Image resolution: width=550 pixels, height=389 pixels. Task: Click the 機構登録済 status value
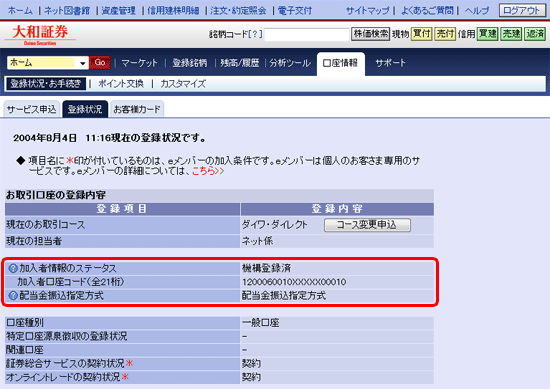coord(266,268)
